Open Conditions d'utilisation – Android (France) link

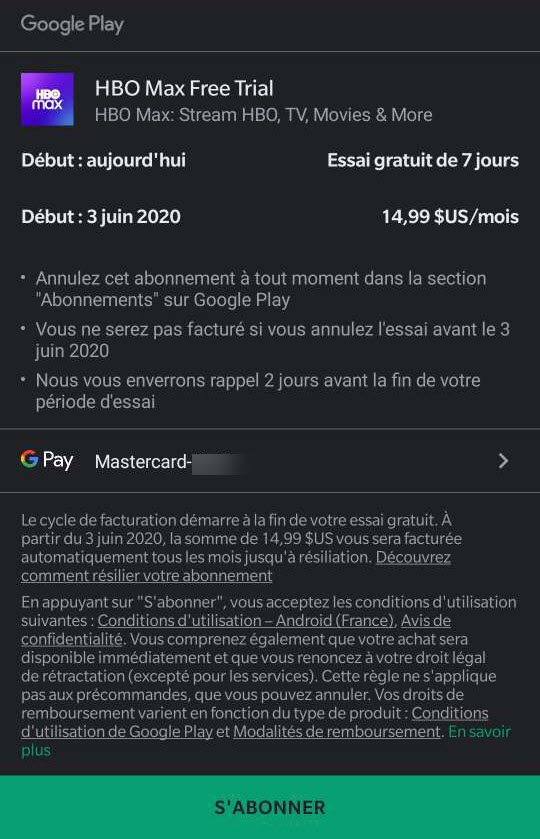click(x=246, y=621)
